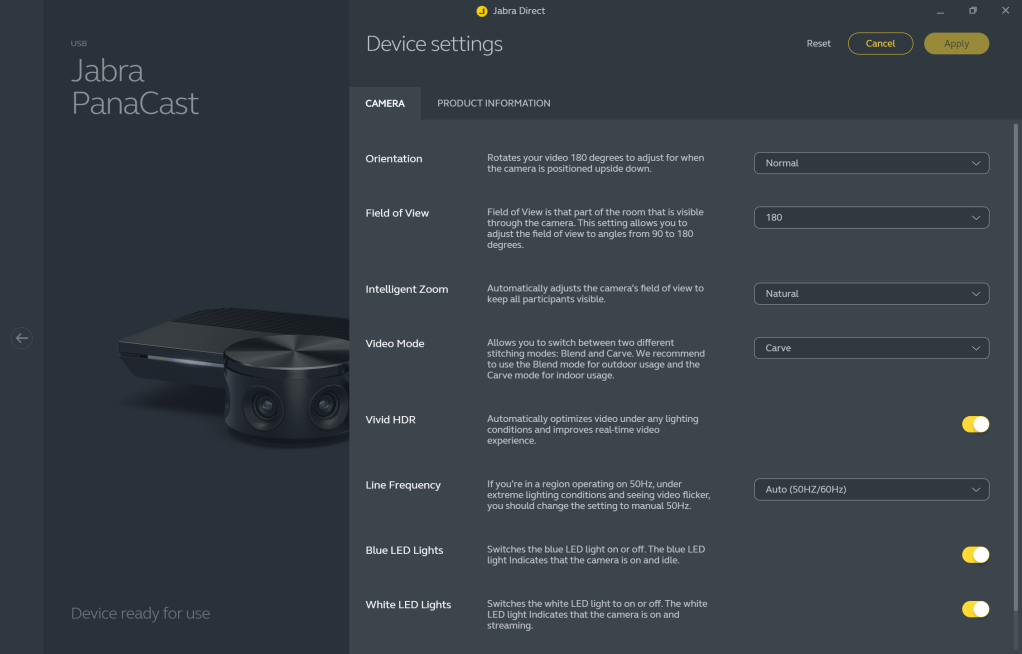
Task: Toggle the Vivid HDR switch
Action: [x=975, y=424]
